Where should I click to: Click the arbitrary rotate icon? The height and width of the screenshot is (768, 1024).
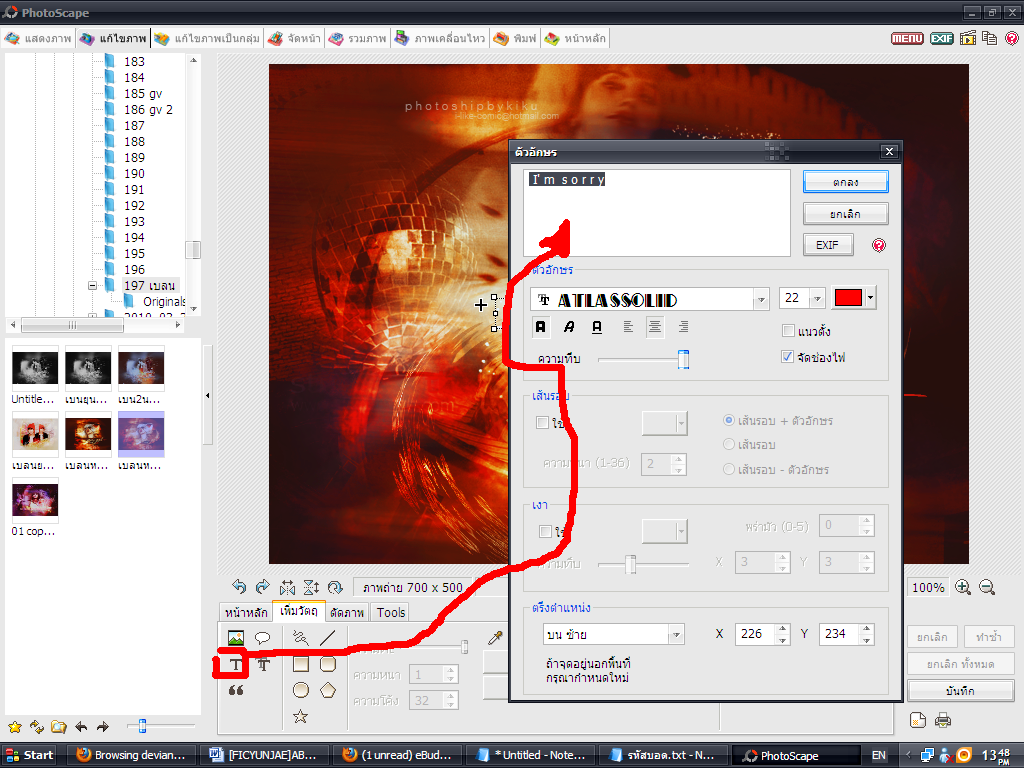coord(335,587)
